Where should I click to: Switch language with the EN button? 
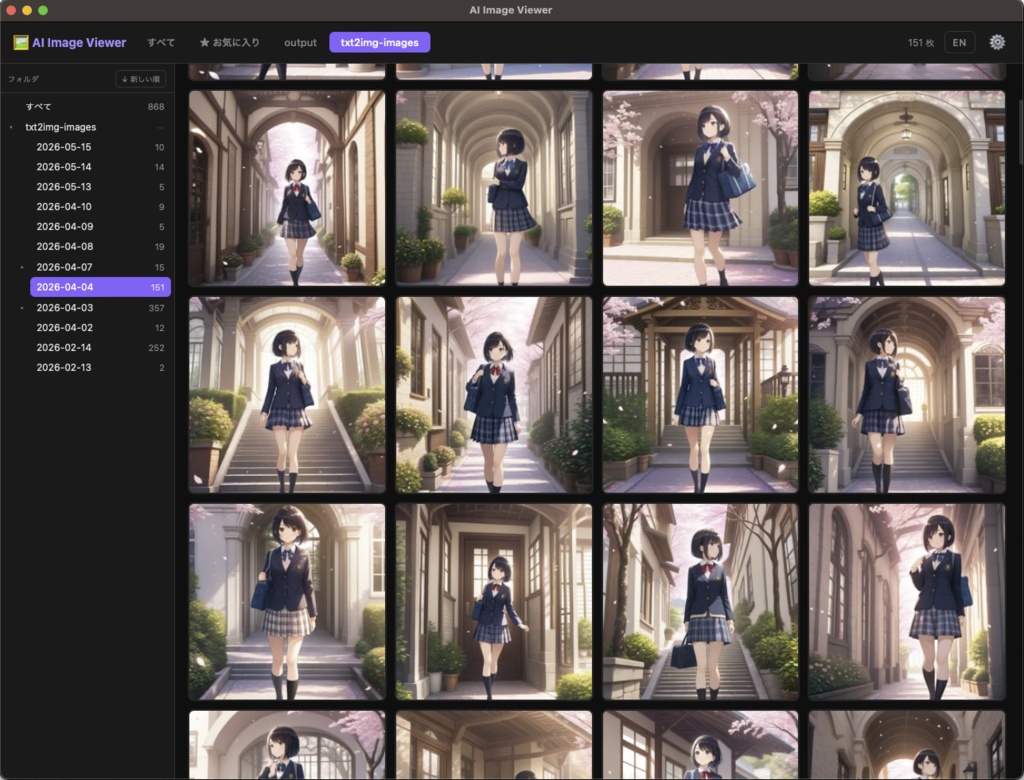pos(959,42)
